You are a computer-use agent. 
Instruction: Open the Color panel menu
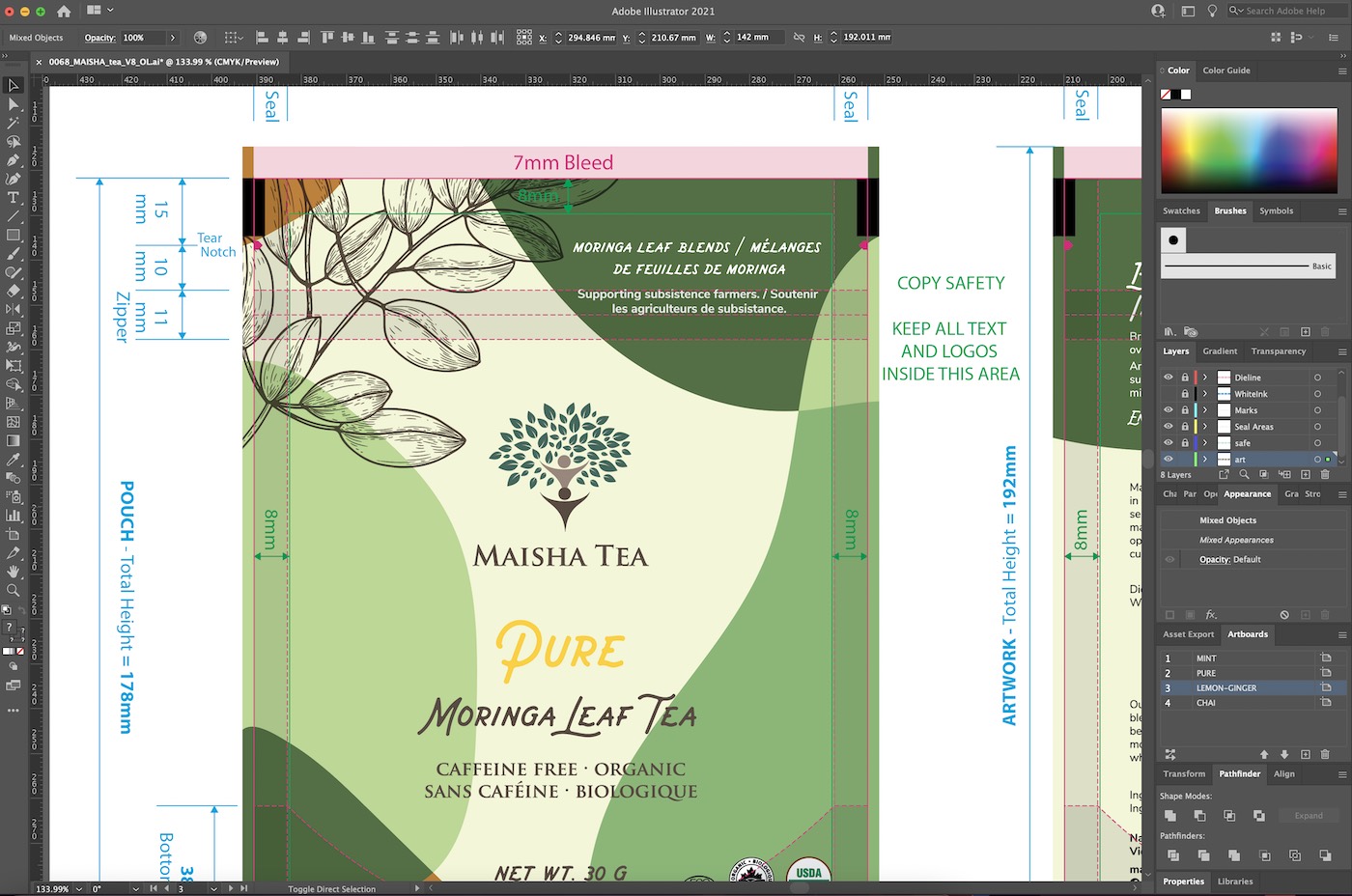pyautogui.click(x=1342, y=70)
